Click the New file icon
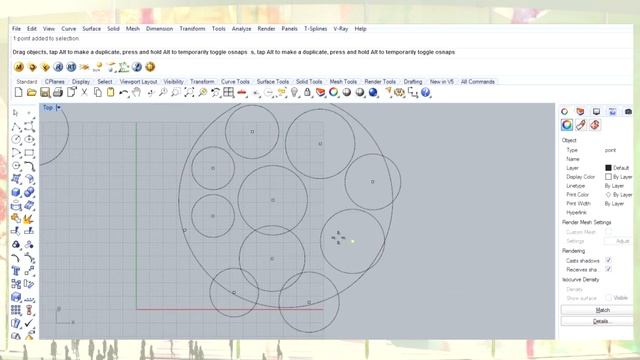The height and width of the screenshot is (360, 640). (18, 92)
